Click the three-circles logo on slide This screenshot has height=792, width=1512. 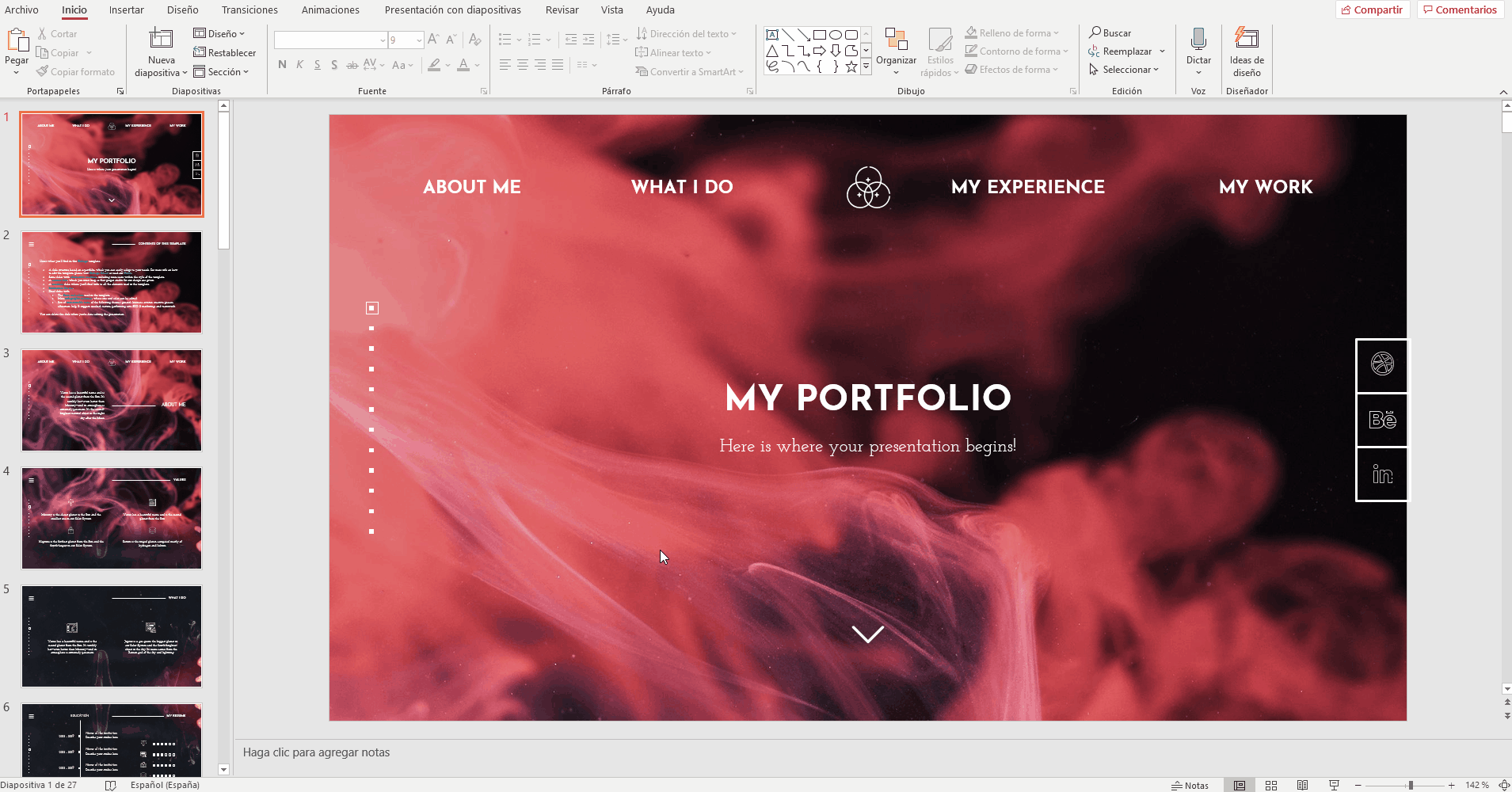coord(868,188)
